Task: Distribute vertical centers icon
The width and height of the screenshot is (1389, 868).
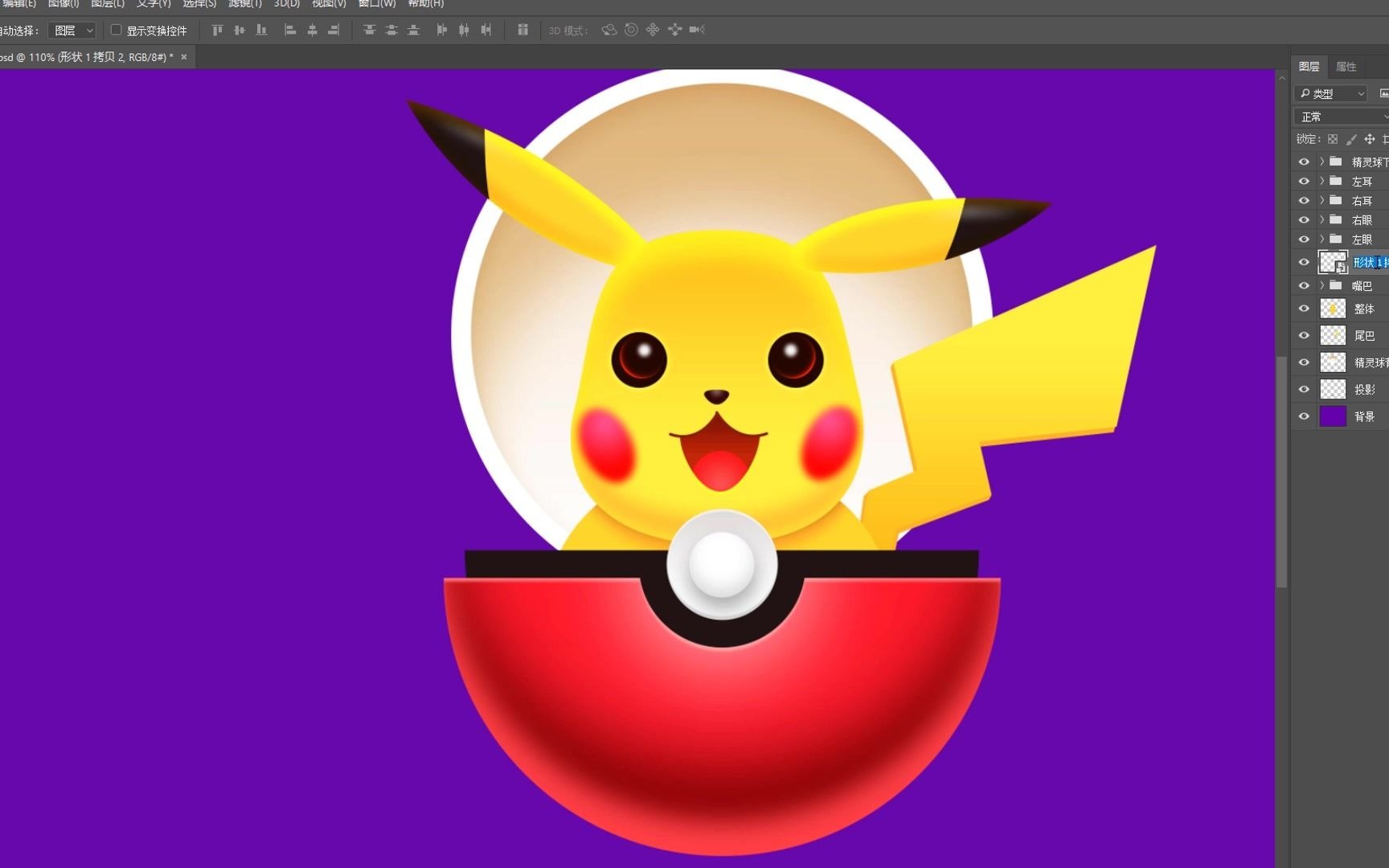Action: point(391,30)
